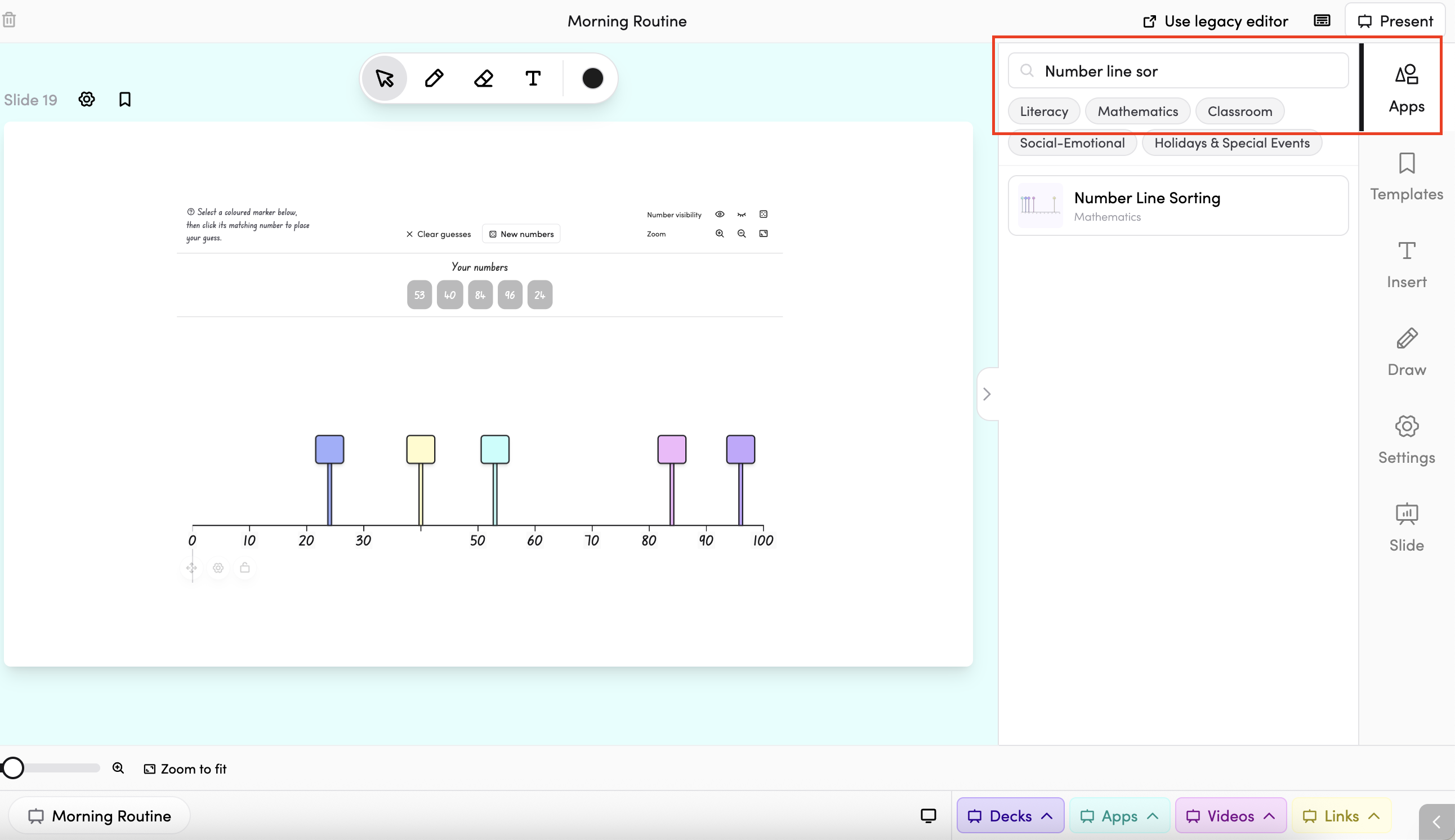Click the bookmark icon beside Slide 19
The image size is (1455, 840).
coord(124,99)
